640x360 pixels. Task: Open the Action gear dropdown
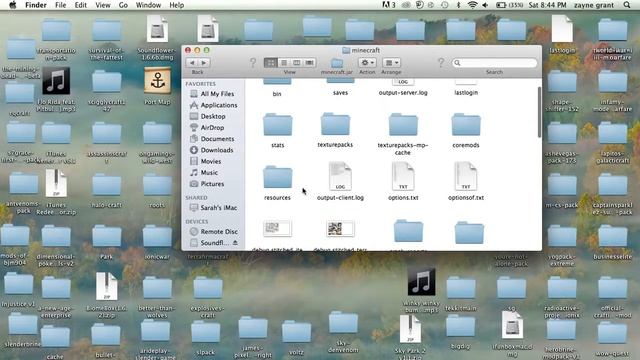click(367, 62)
